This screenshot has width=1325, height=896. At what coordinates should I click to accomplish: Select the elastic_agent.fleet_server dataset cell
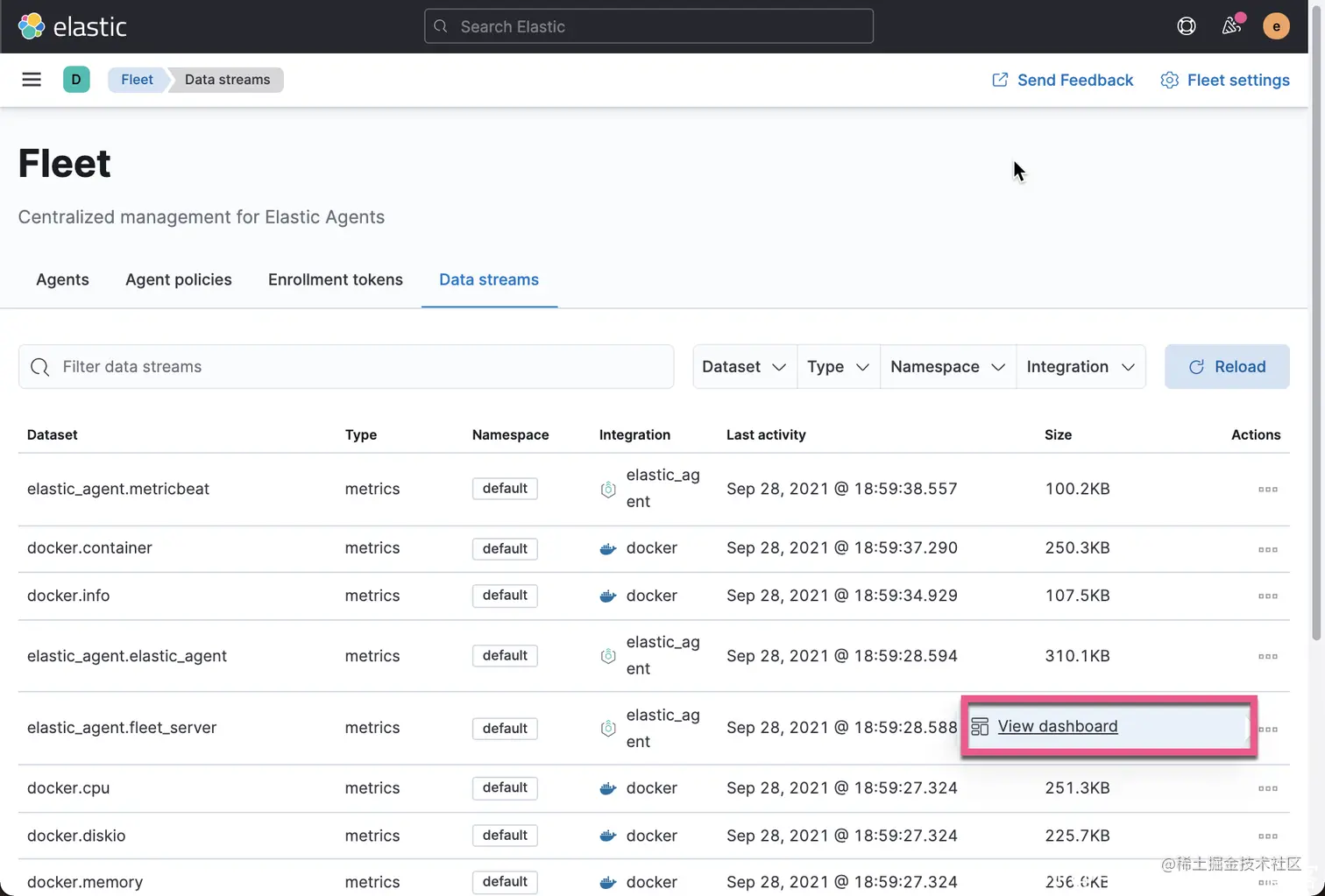point(122,728)
